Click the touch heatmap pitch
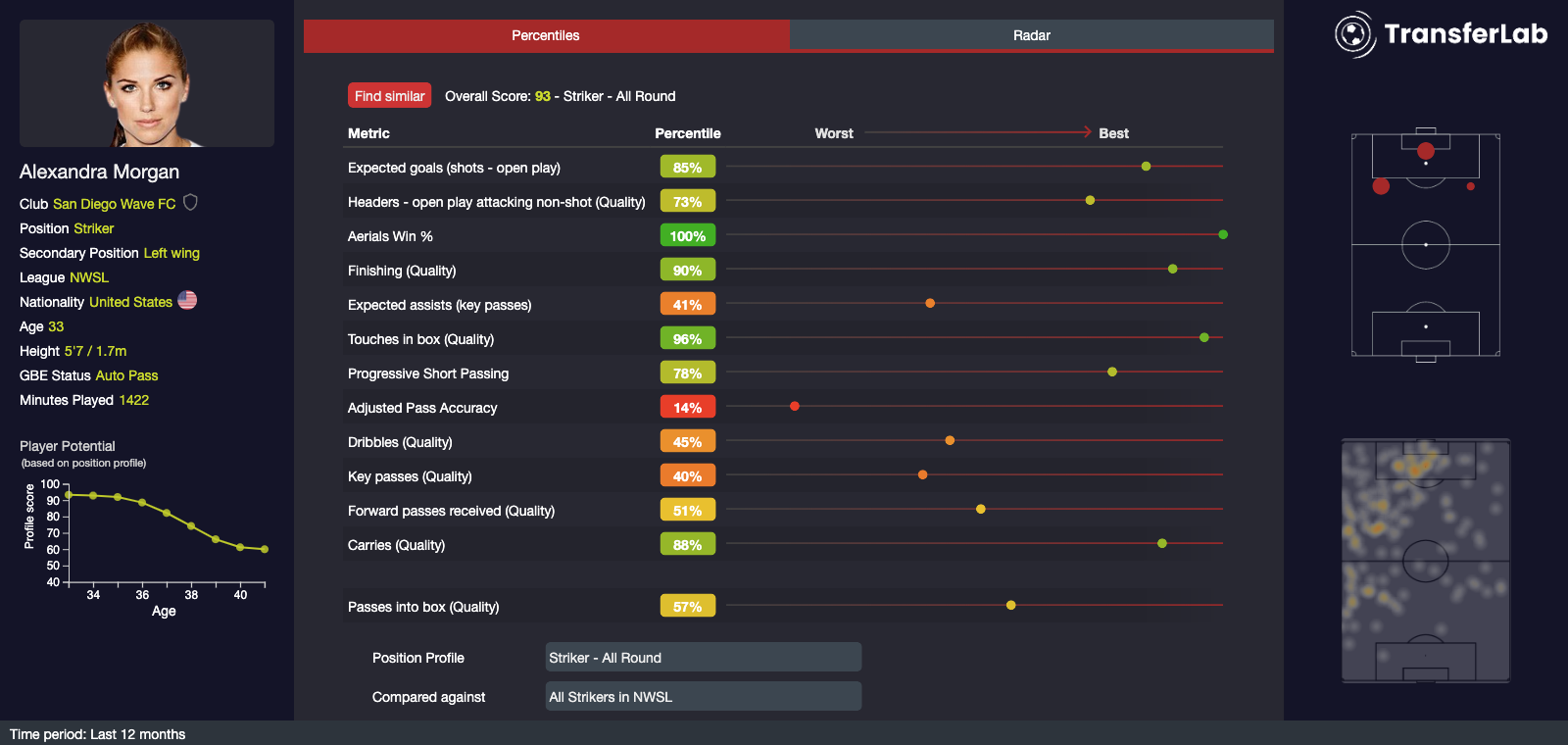Image resolution: width=1568 pixels, height=745 pixels. click(x=1426, y=561)
